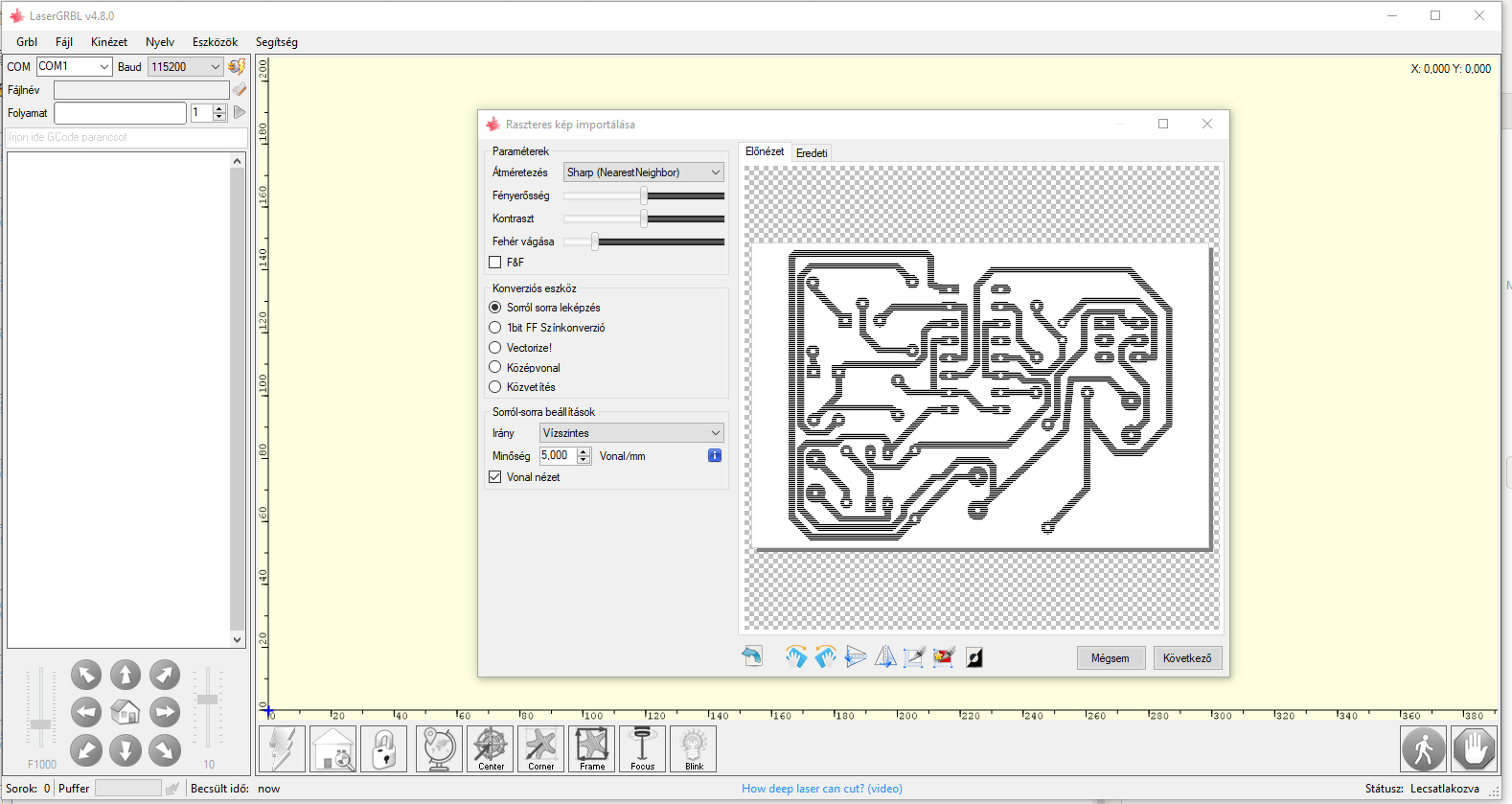Viewport: 1512px width, 804px height.
Task: Rotate the image counter-clockwise in import dialog
Action: (x=825, y=656)
